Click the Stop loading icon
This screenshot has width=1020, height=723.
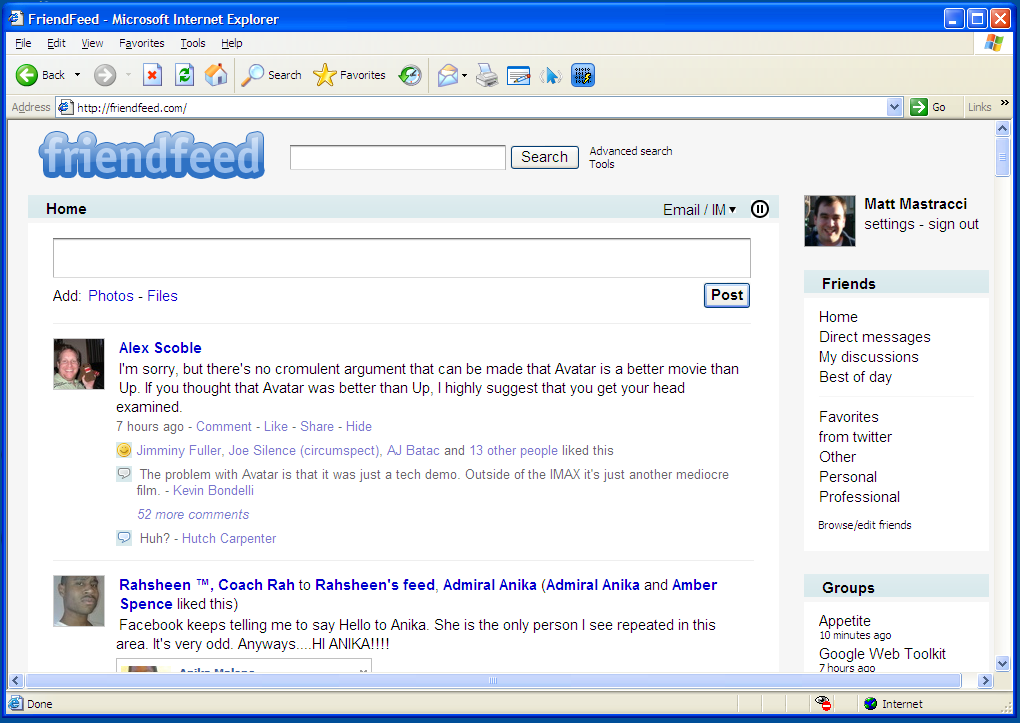click(152, 75)
